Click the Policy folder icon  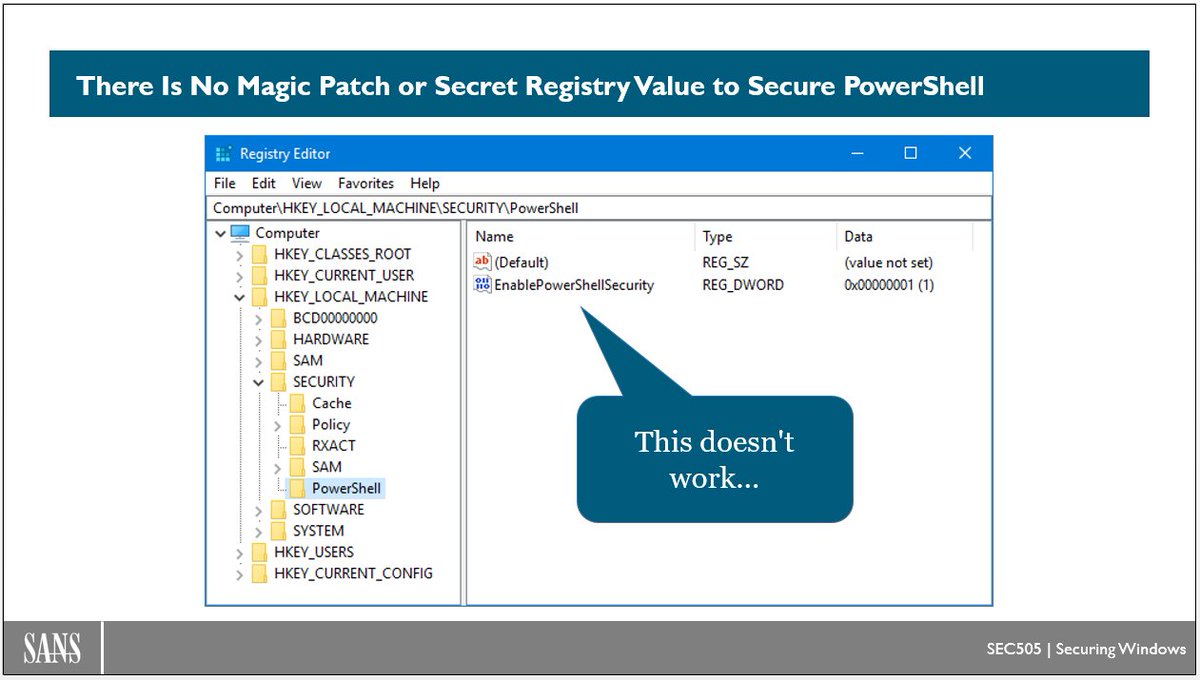click(x=297, y=424)
